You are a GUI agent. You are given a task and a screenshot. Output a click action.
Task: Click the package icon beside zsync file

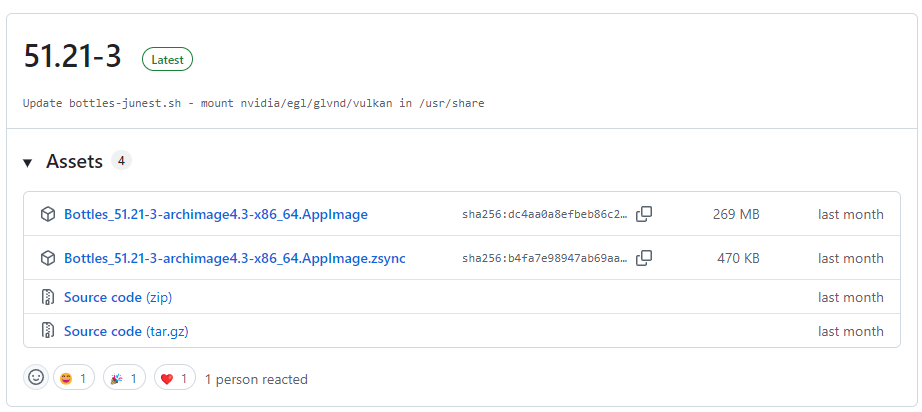tap(48, 259)
